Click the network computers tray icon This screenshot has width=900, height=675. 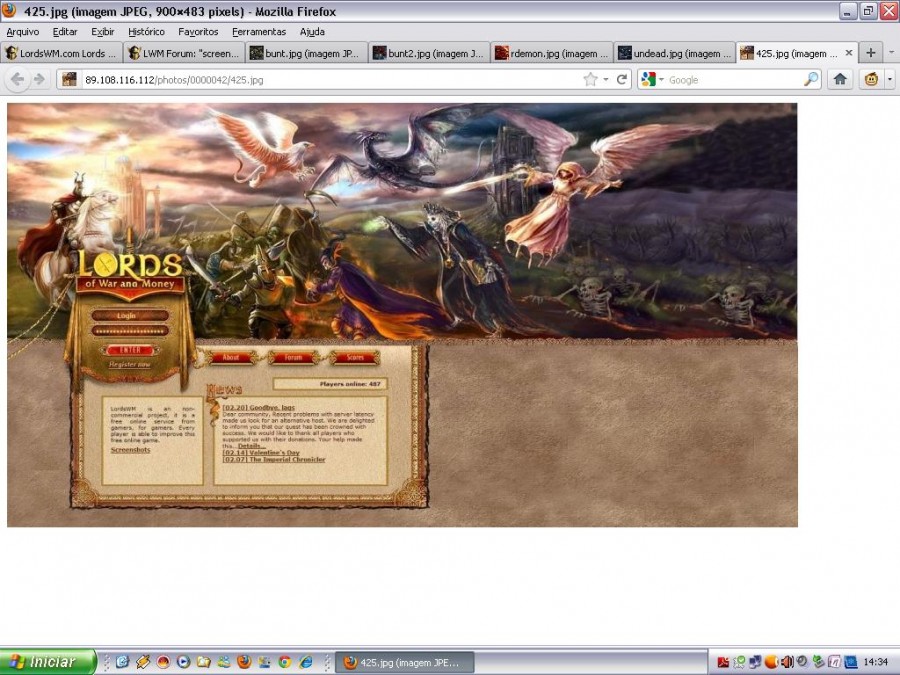(x=755, y=662)
